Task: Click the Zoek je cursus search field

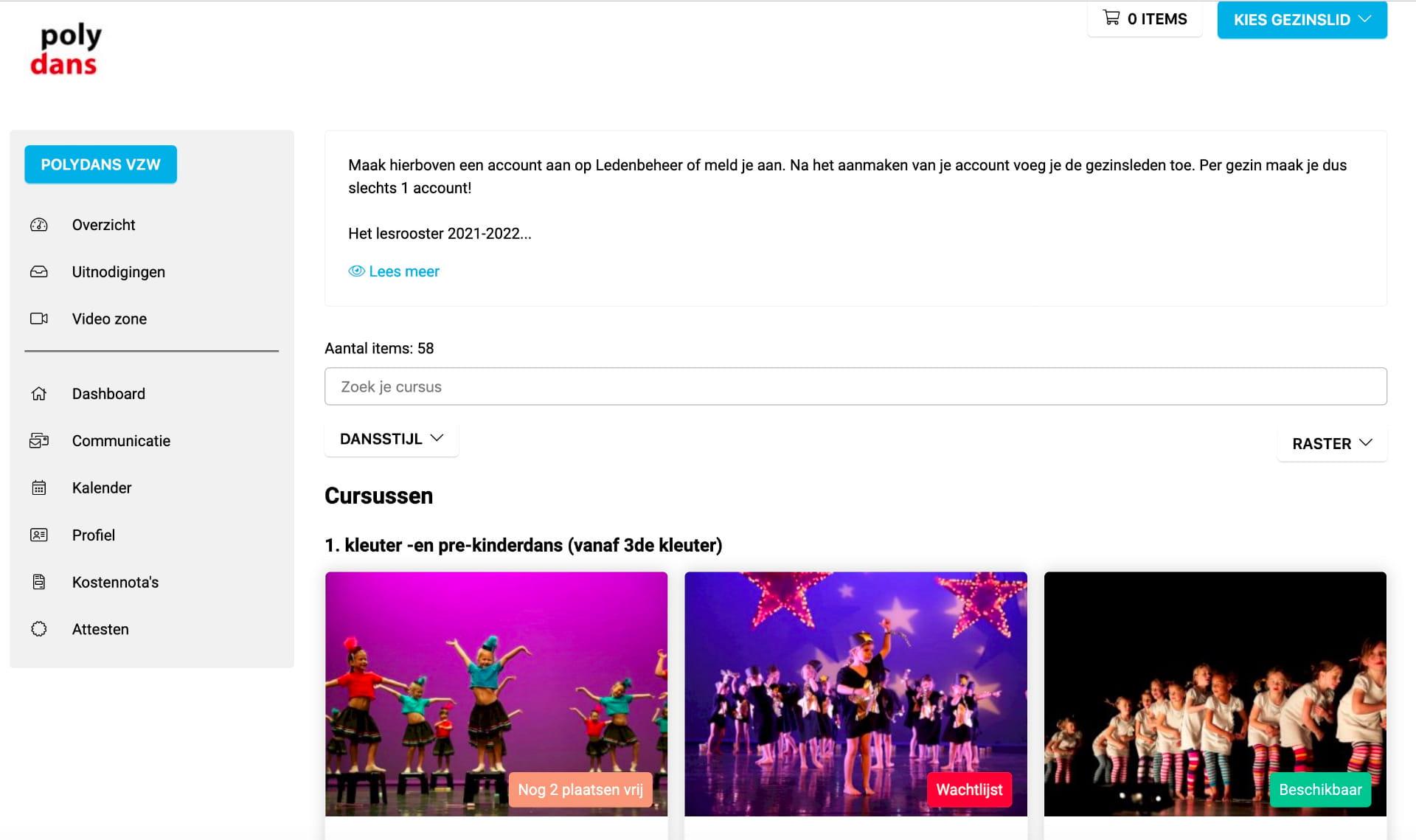Action: point(855,386)
